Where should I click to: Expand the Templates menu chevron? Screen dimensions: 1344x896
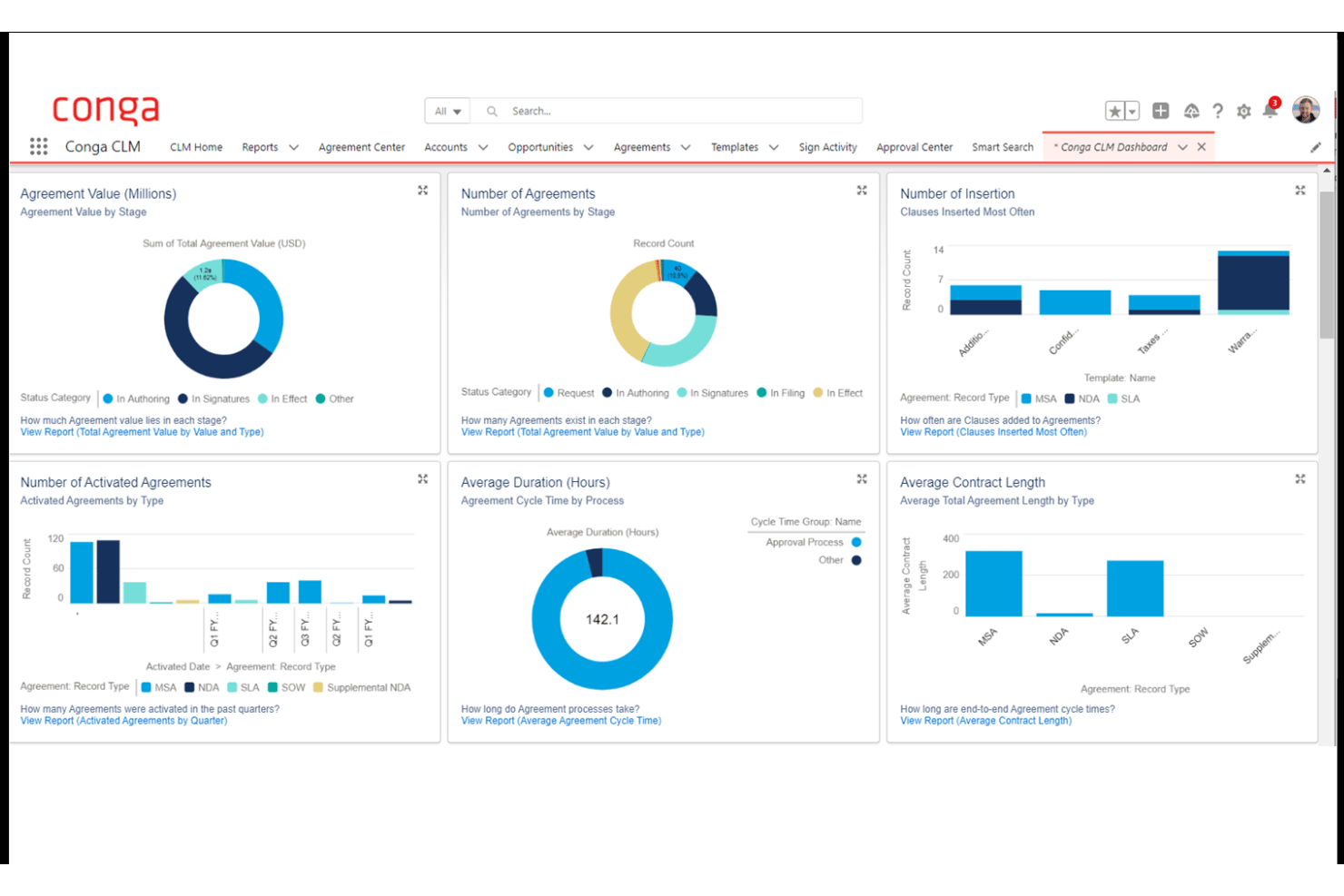pyautogui.click(x=774, y=147)
